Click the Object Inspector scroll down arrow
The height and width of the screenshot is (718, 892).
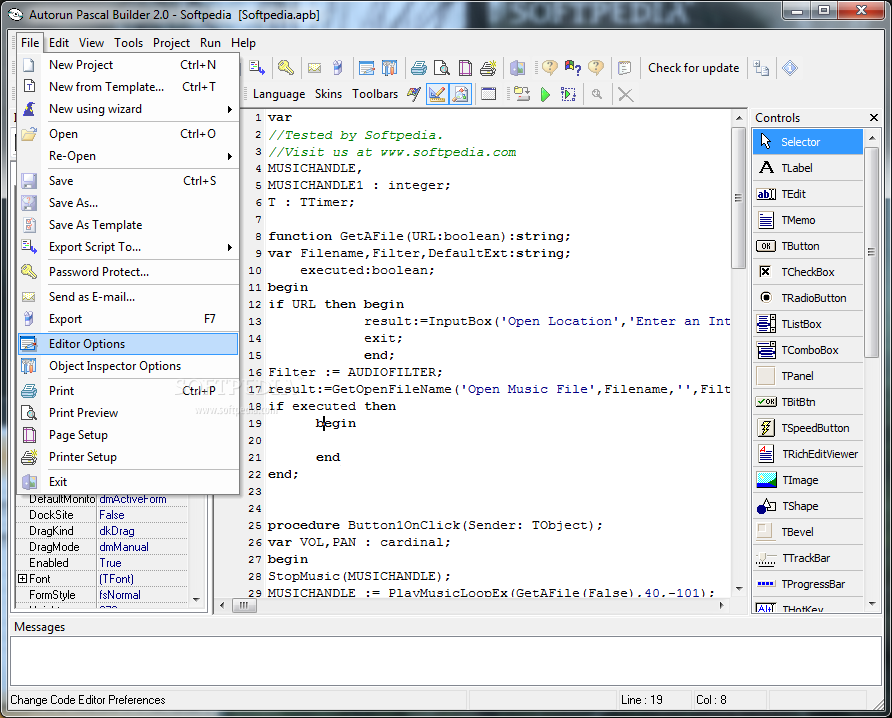click(196, 599)
